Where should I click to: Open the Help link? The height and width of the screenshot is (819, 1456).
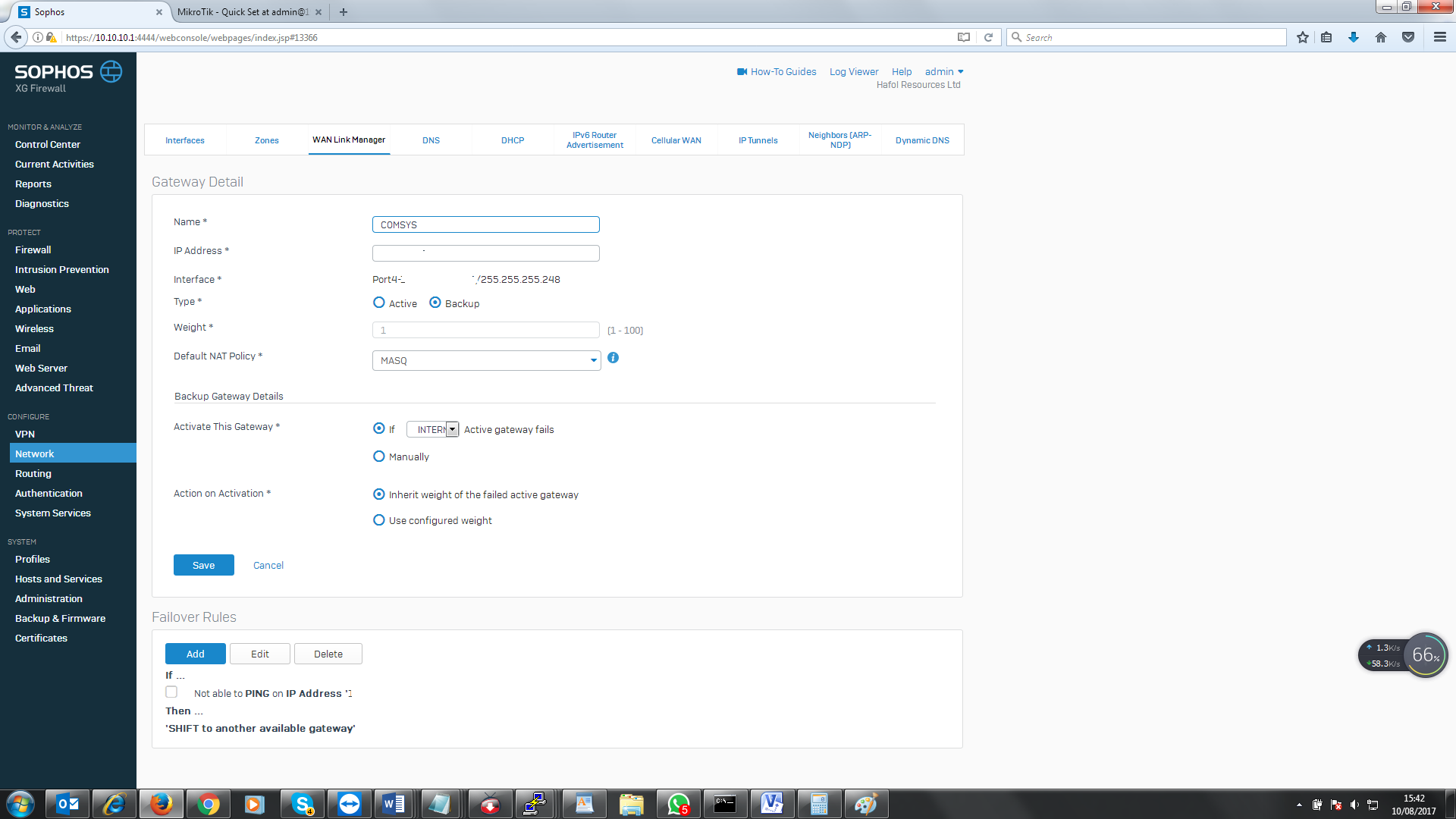click(x=902, y=72)
